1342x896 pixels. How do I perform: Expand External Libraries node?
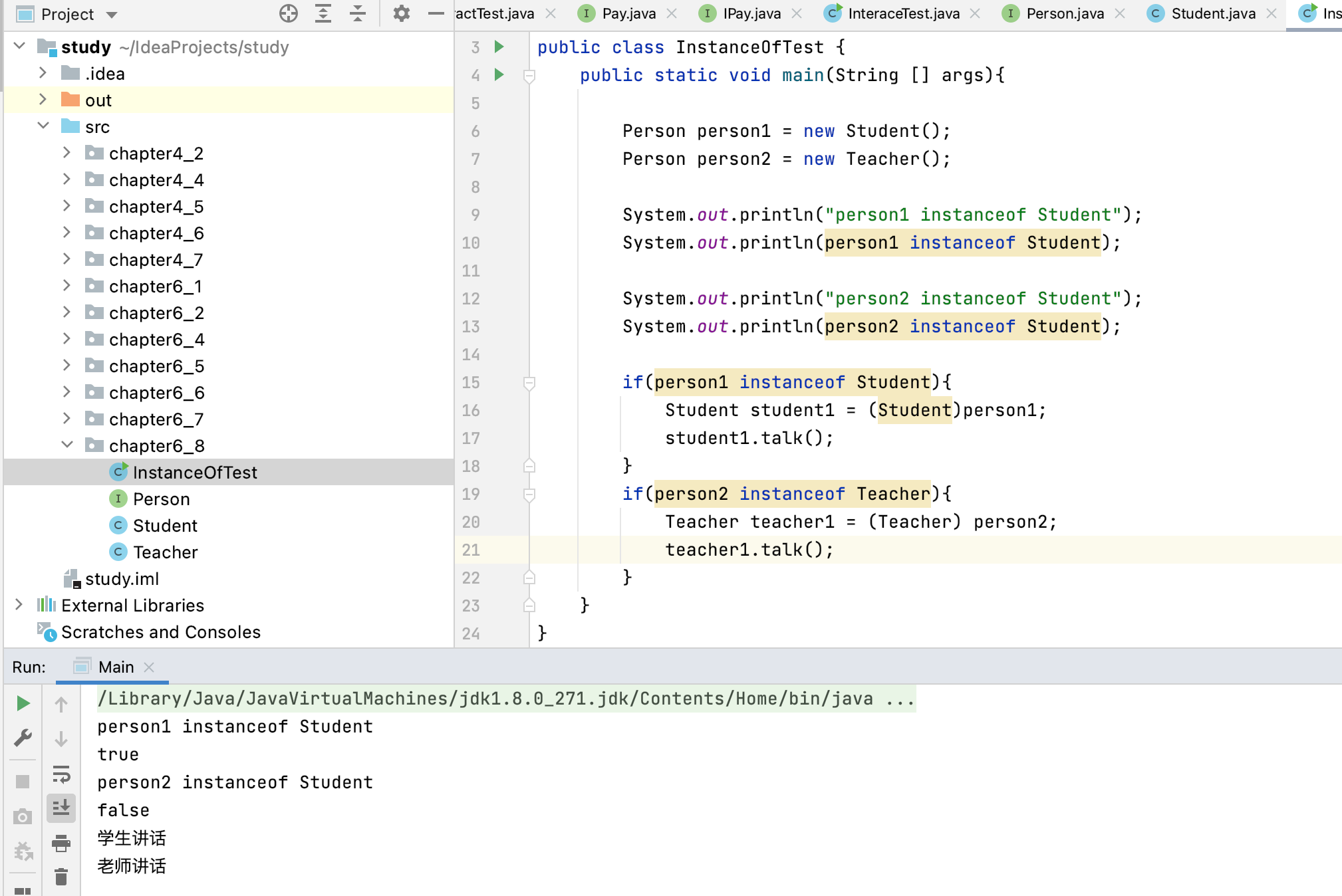coord(19,605)
